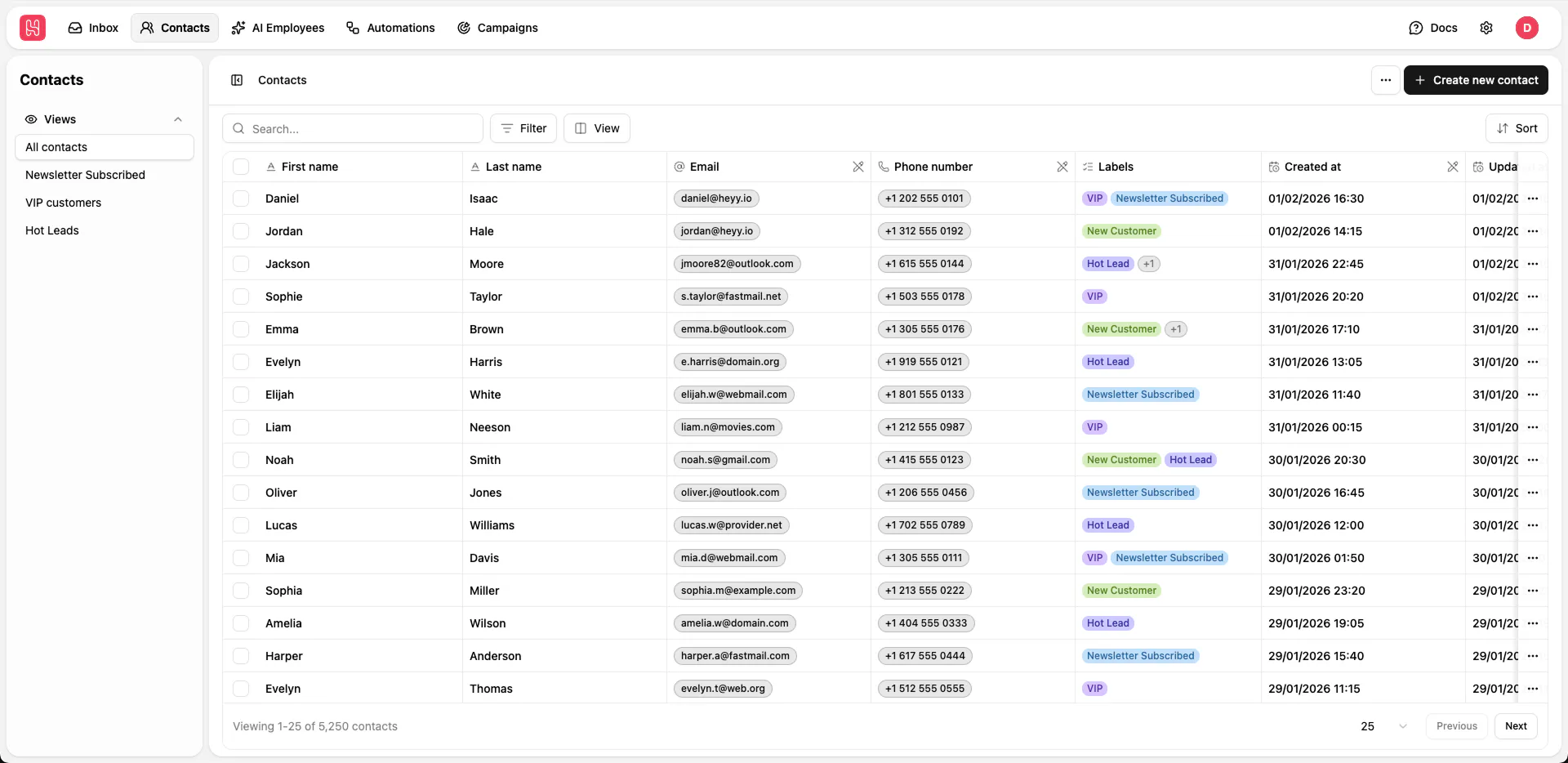
Task: Toggle the sidebar panel icon beside Contacts
Action: click(x=237, y=80)
